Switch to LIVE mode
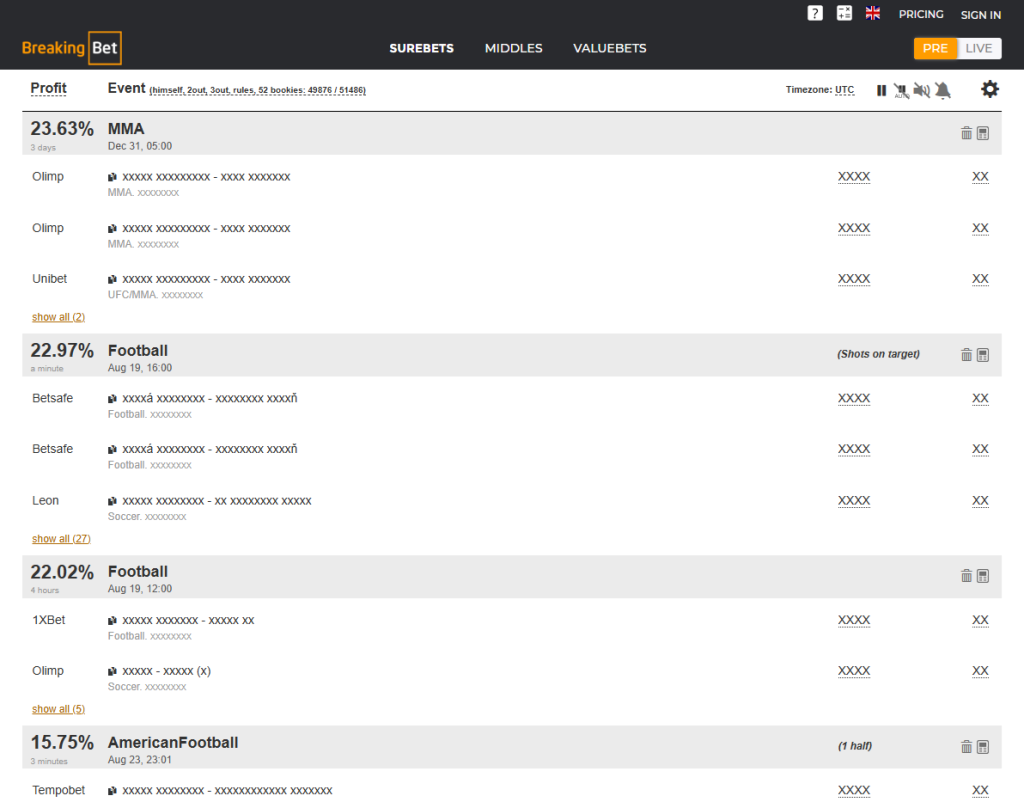This screenshot has width=1024, height=802. coord(979,48)
